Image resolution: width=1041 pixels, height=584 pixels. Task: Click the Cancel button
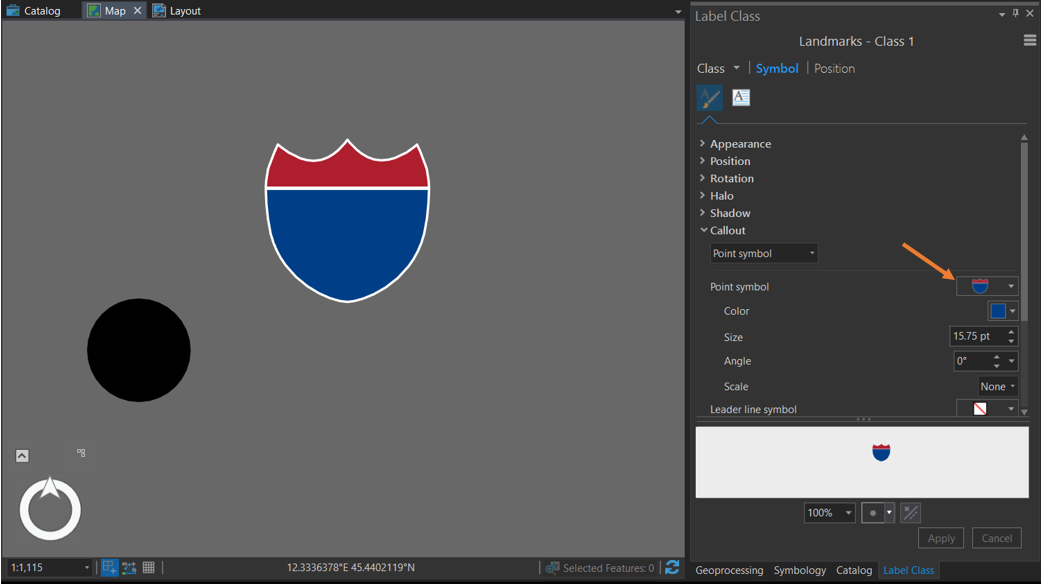pyautogui.click(x=997, y=538)
